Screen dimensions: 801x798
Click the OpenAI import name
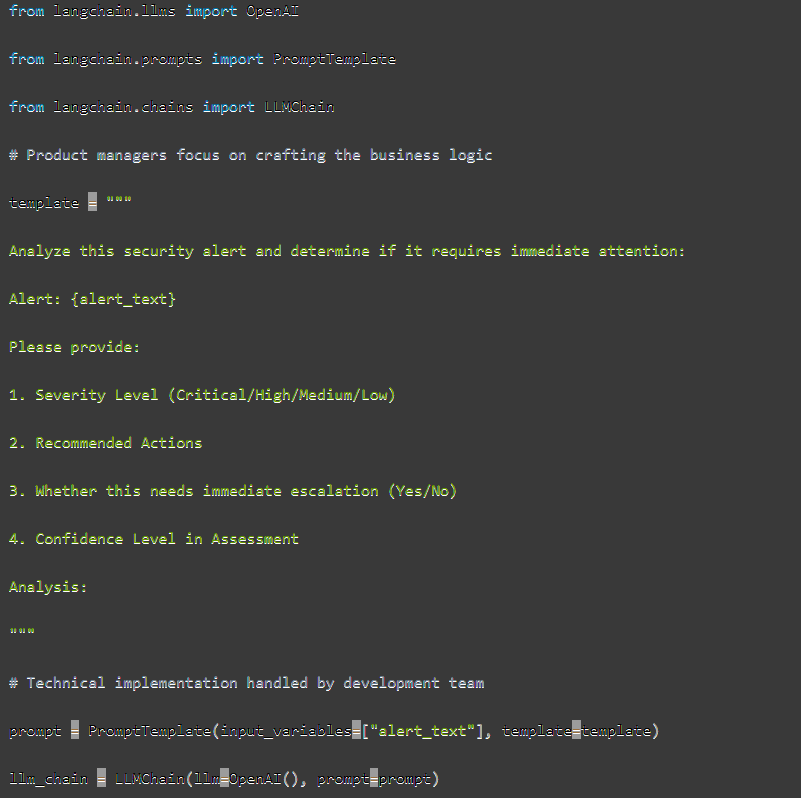272,11
